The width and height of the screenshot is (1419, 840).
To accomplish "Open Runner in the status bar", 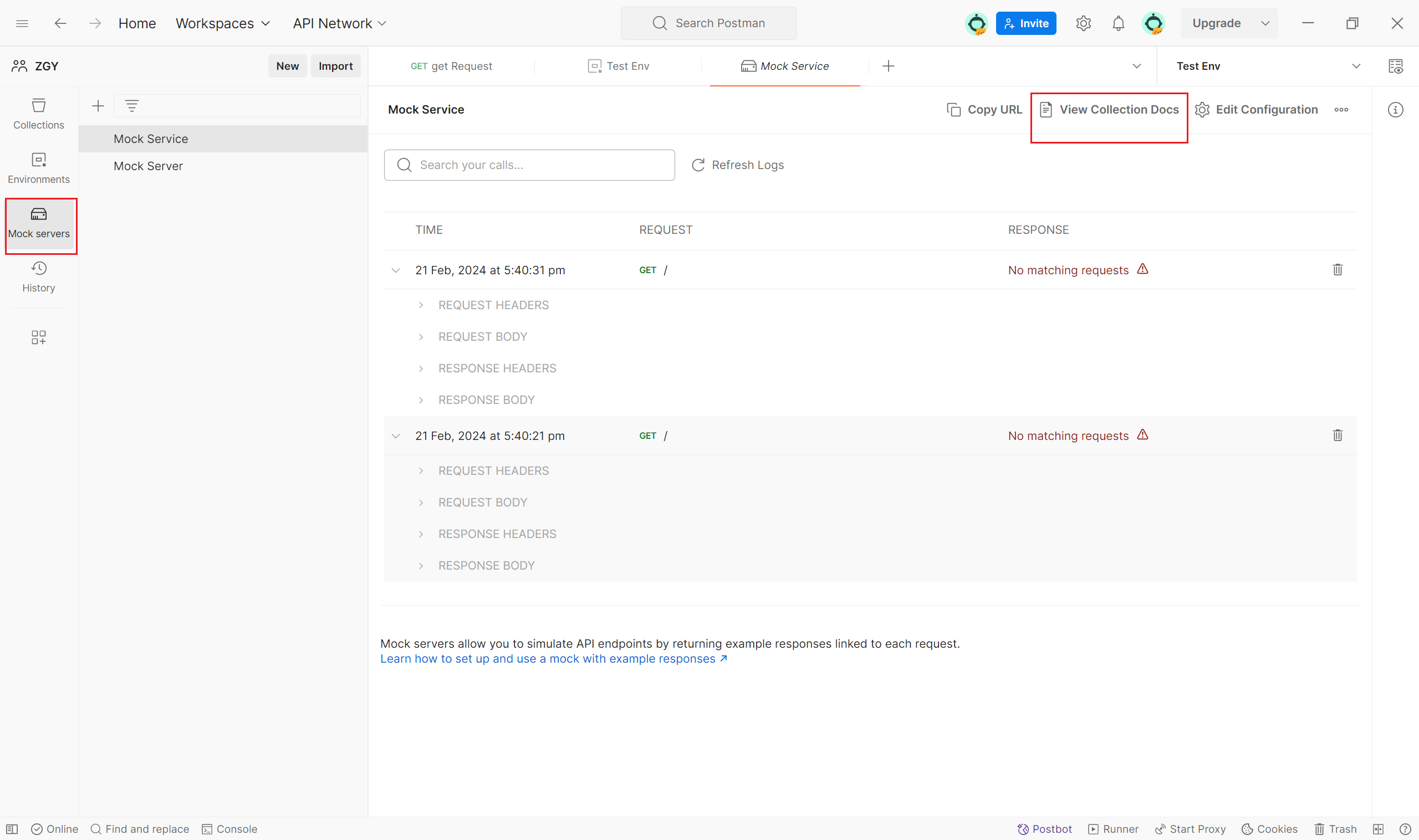I will coord(1113,829).
